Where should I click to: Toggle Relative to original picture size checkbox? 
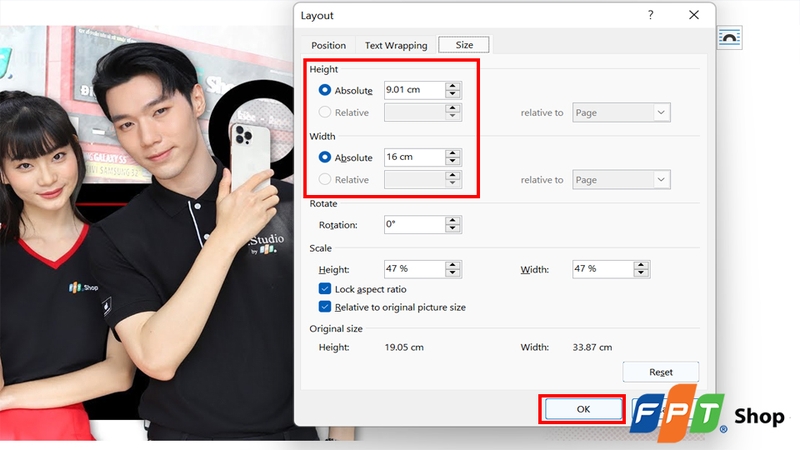pos(324,307)
